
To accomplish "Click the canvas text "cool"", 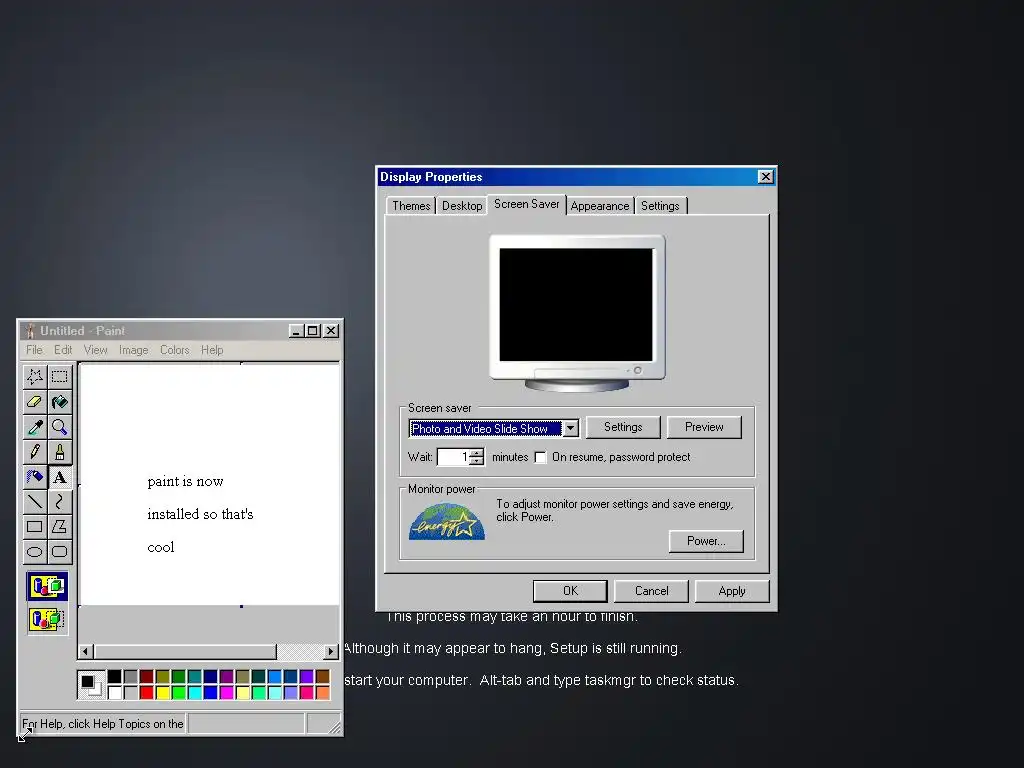I will tap(161, 547).
